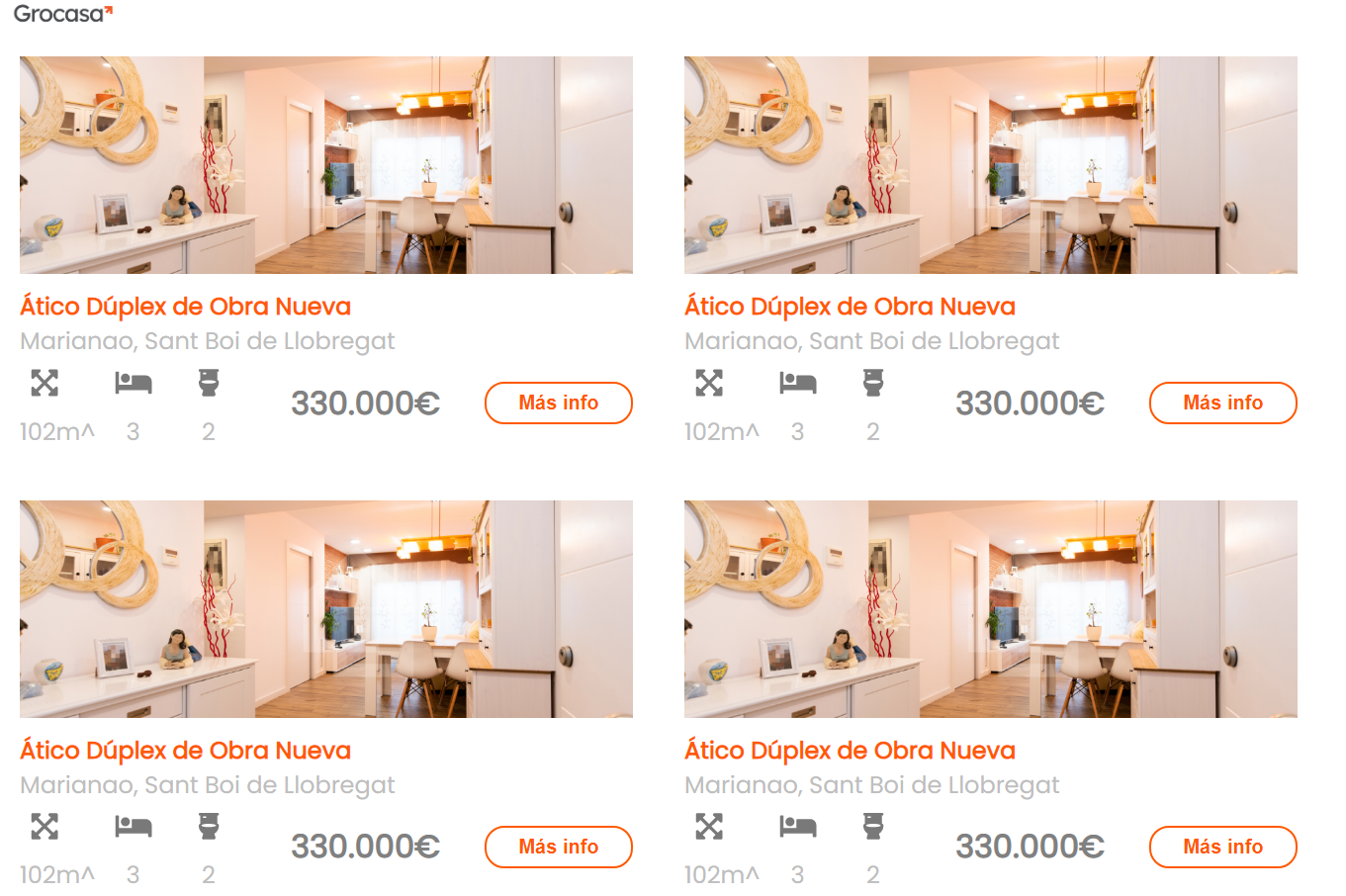This screenshot has width=1346, height=896.
Task: Click 'Ático Dúplex de Obra Nueva' title bottom-right
Action: pos(851,751)
